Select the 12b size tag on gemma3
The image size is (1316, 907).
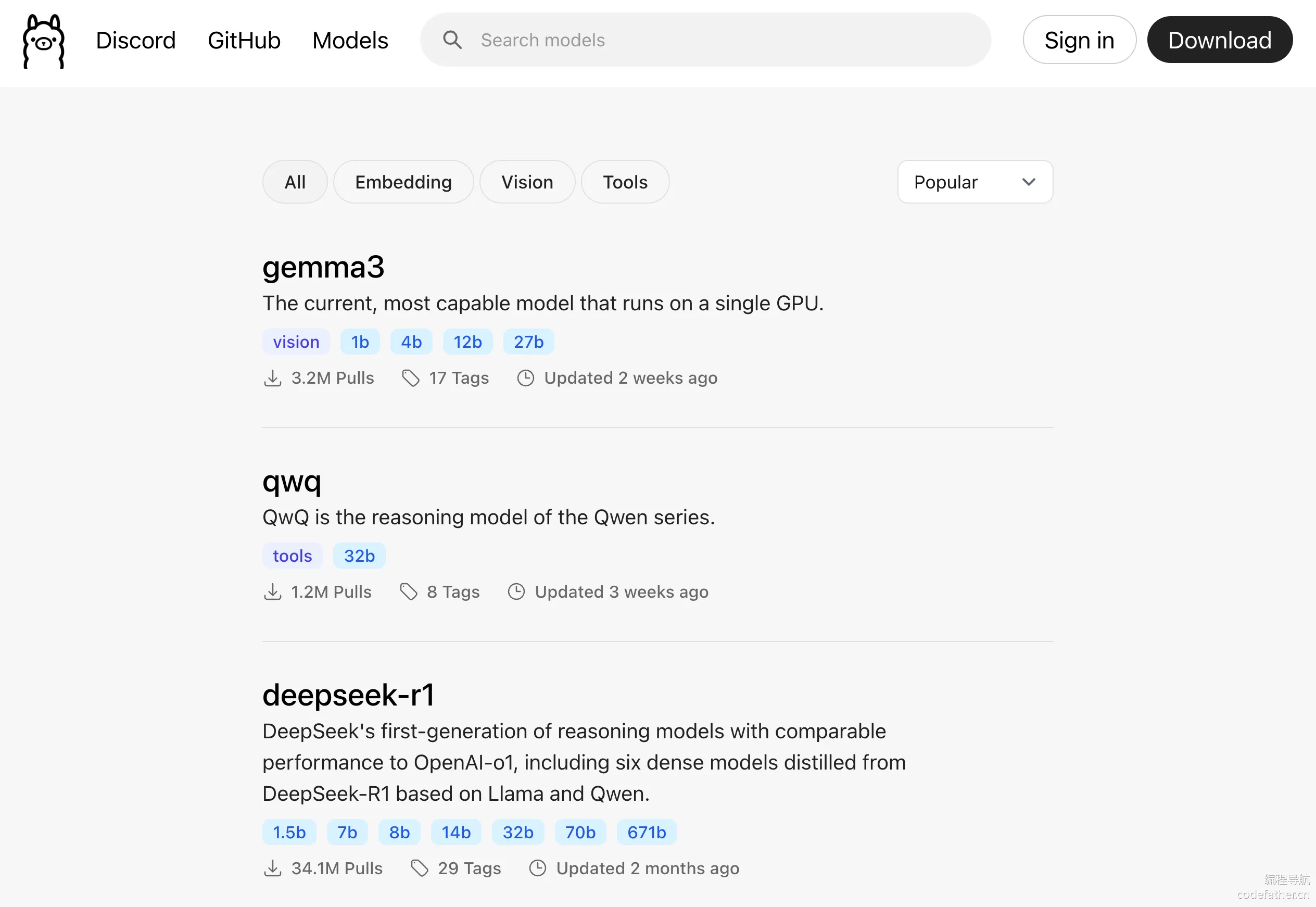coord(467,342)
